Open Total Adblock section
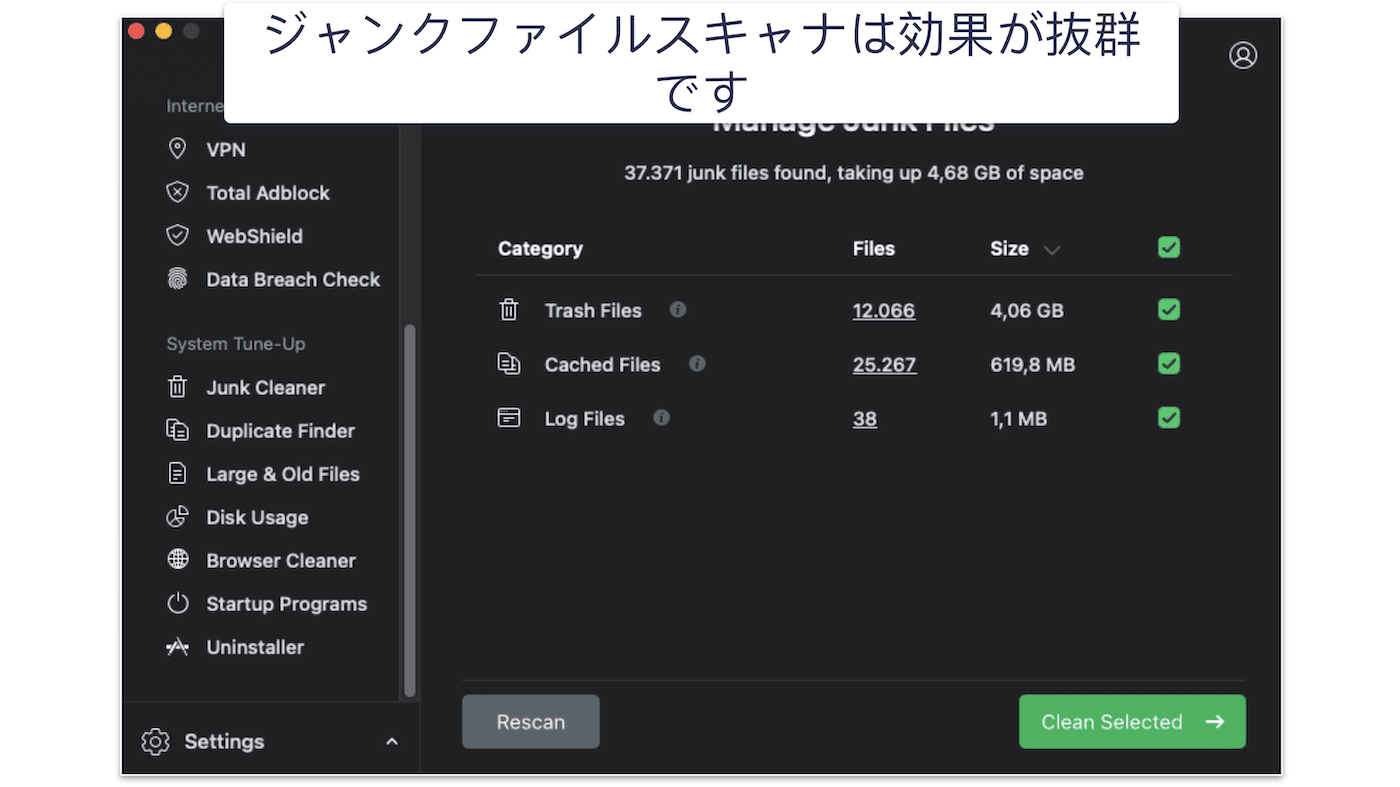The width and height of the screenshot is (1400, 787). coord(267,193)
